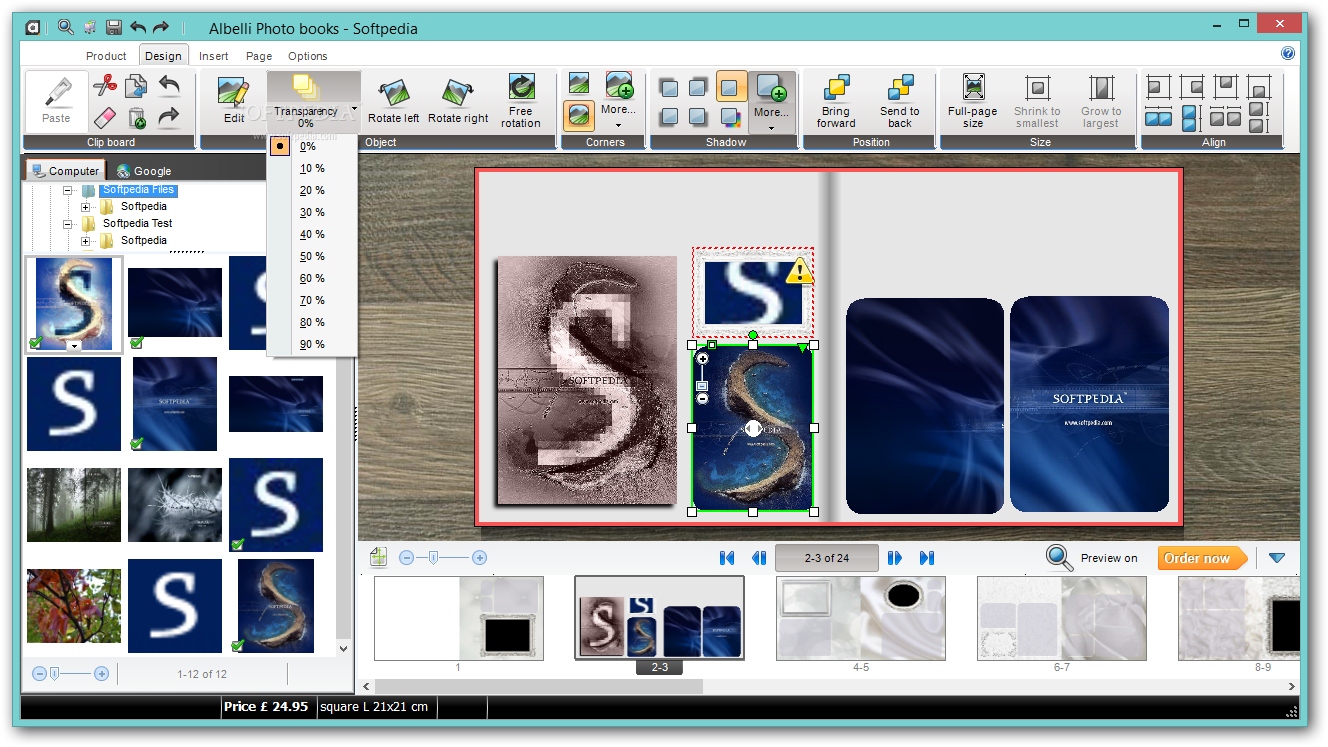Screen dimensions: 1328x747
Task: Go to the last page
Action: point(927,558)
